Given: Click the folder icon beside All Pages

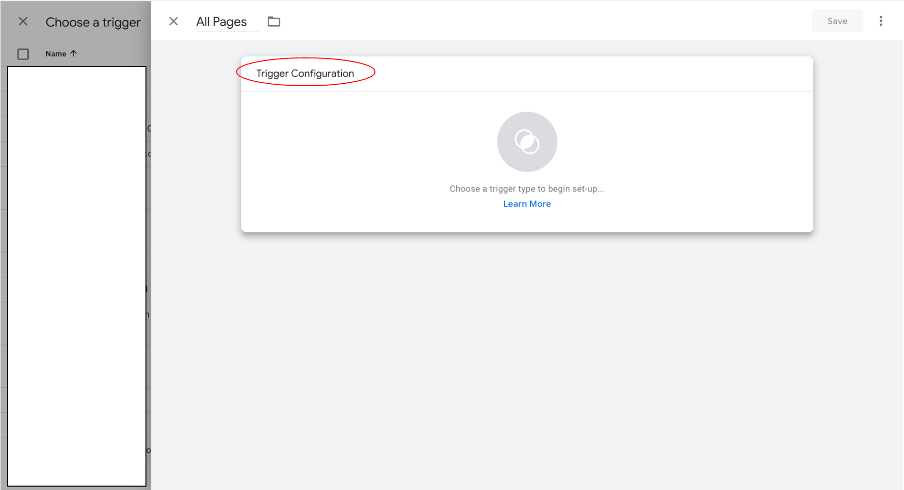Looking at the screenshot, I should [x=274, y=21].
